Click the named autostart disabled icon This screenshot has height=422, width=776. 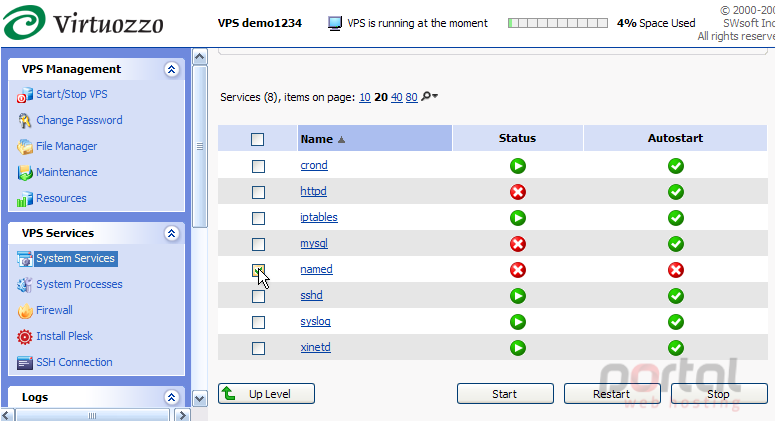coord(676,270)
